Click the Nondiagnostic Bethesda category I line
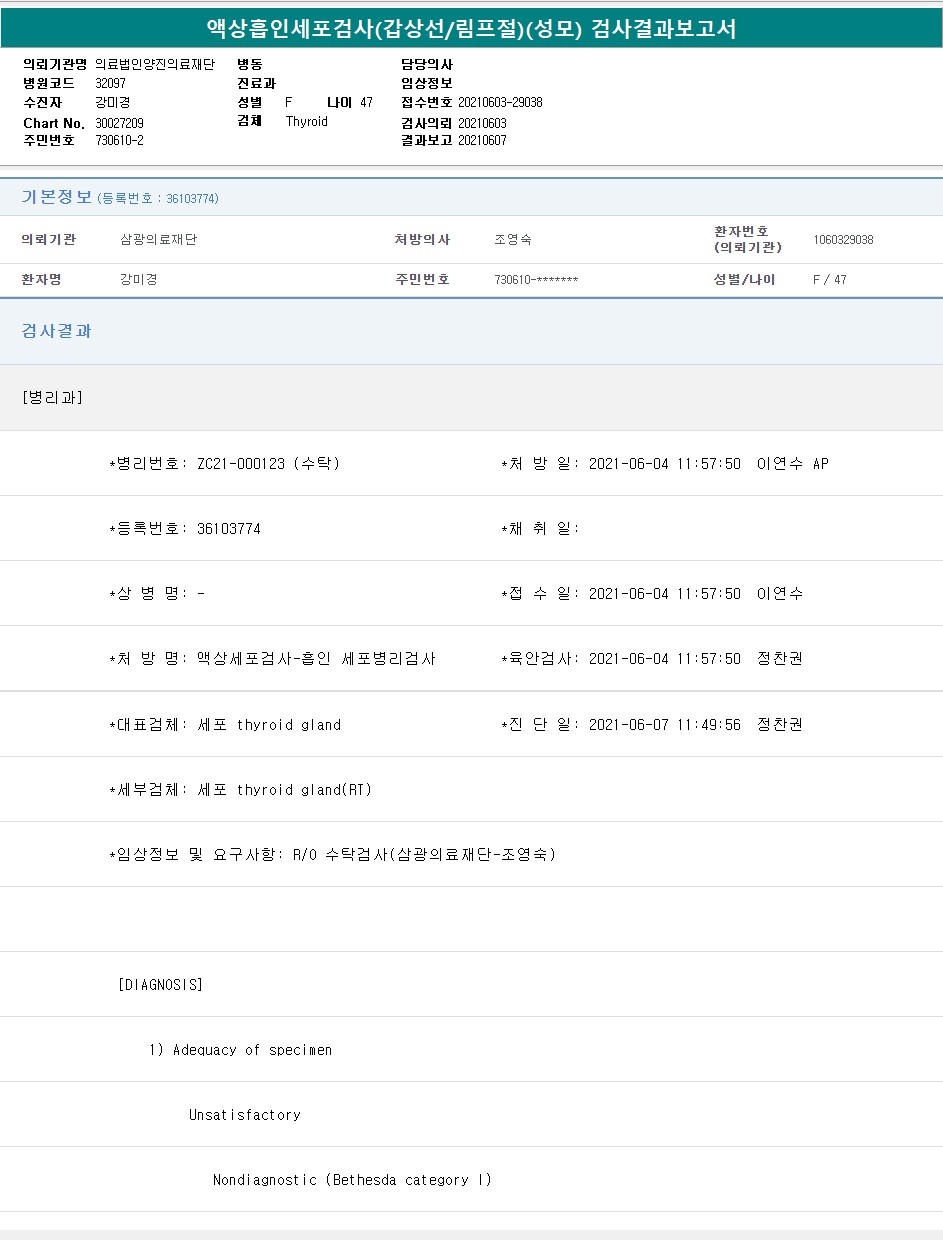The height and width of the screenshot is (1240, 943). (352, 1180)
